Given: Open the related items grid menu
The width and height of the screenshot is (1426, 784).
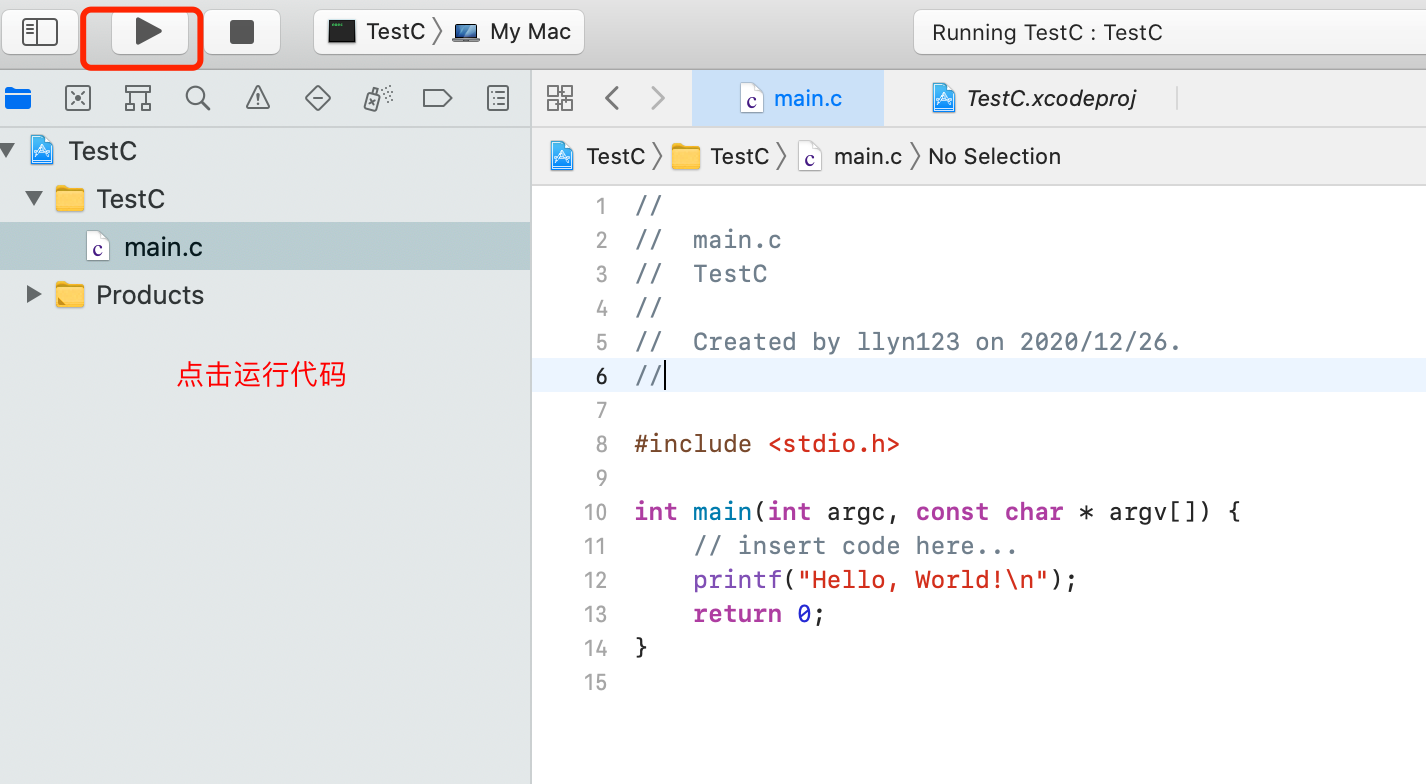Looking at the screenshot, I should pyautogui.click(x=560, y=98).
